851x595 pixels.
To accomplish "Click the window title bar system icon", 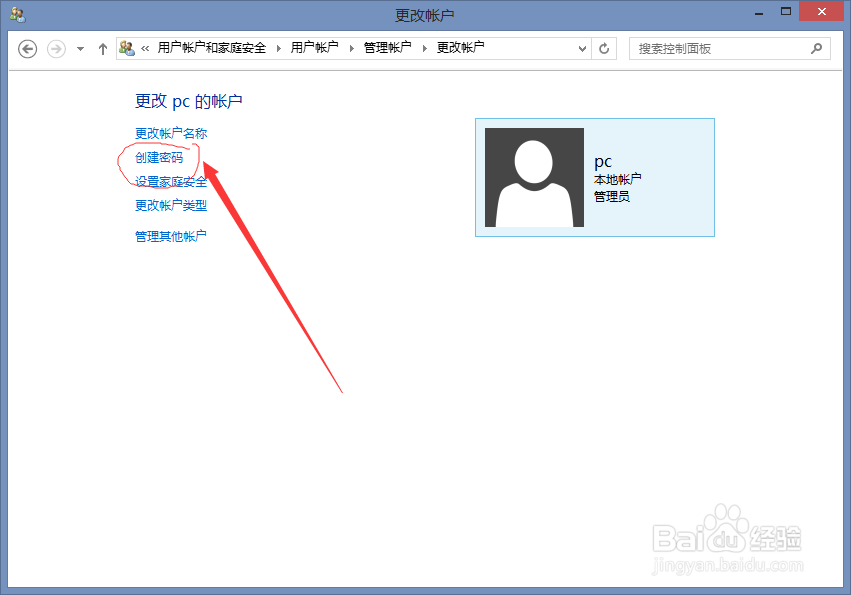I will click(x=18, y=15).
